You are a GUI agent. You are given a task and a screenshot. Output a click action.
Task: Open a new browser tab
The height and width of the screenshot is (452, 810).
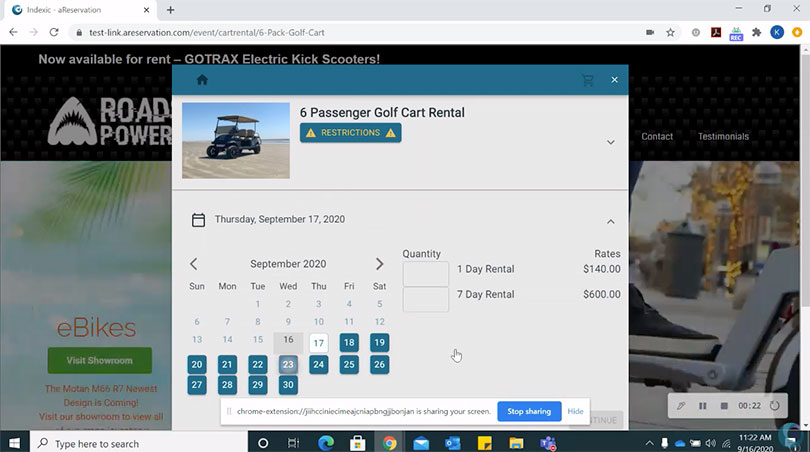[x=170, y=10]
